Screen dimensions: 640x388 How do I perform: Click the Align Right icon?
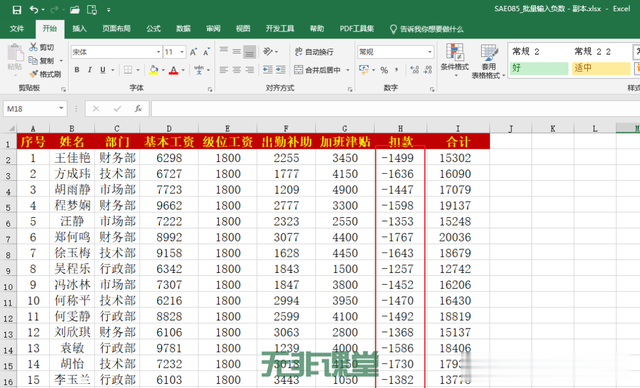click(249, 70)
